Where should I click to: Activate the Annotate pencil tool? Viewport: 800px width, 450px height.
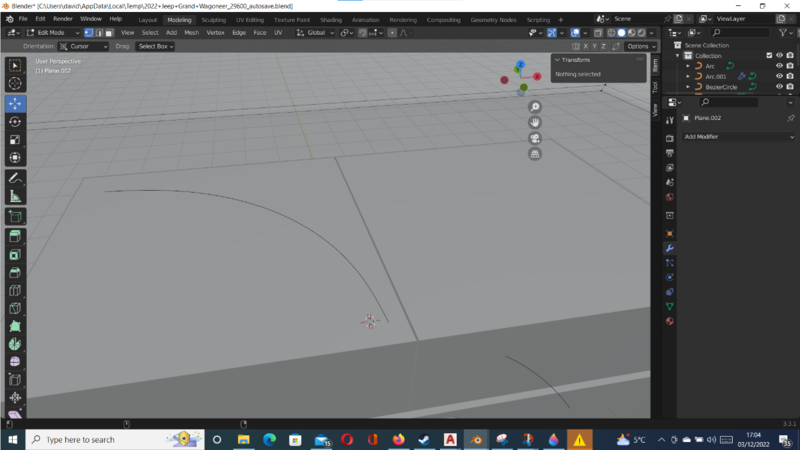pos(15,178)
